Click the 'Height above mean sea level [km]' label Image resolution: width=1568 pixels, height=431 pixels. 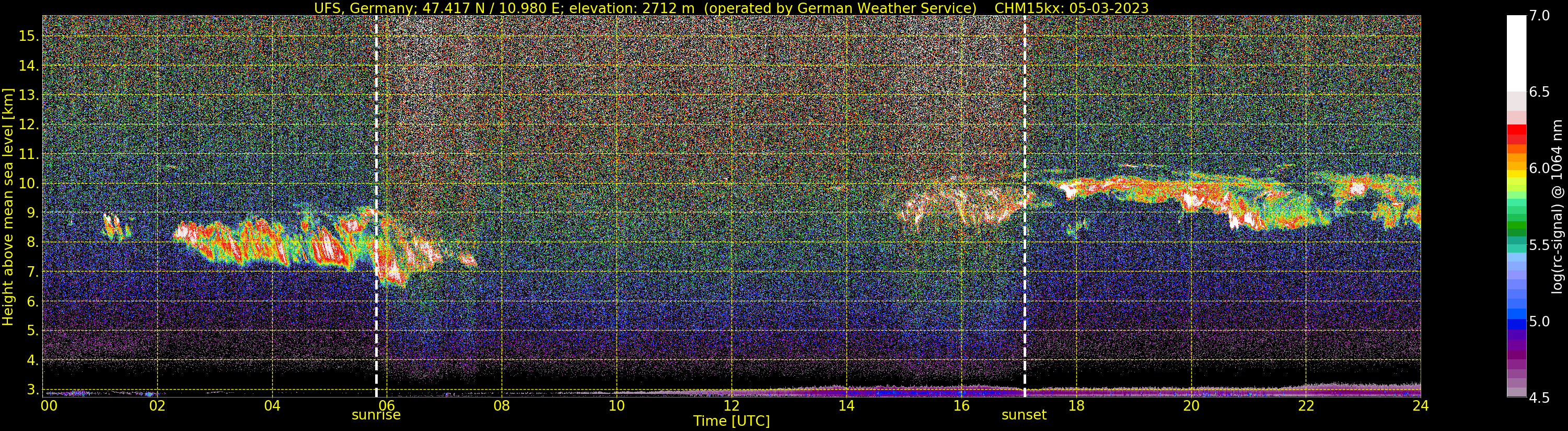(8, 206)
